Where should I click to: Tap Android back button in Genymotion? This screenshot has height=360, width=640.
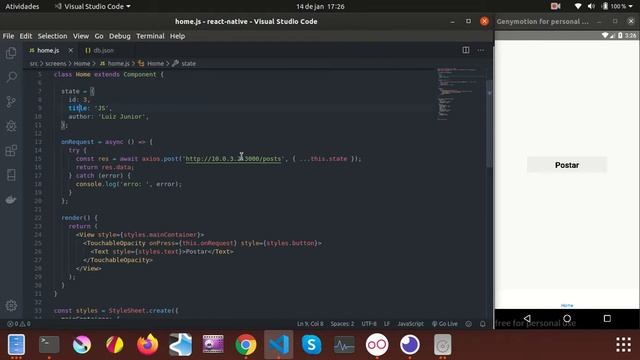[527, 318]
